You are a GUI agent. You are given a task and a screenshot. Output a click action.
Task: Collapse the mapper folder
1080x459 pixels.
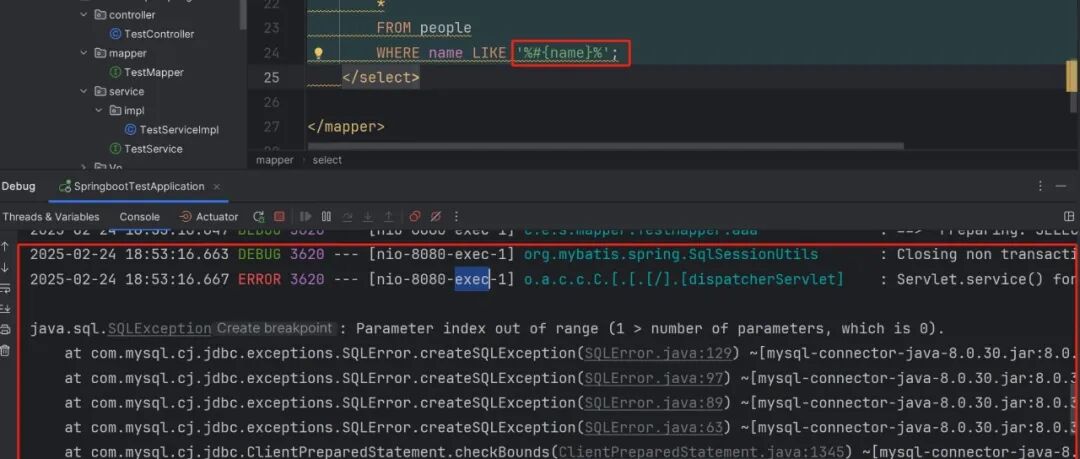84,53
